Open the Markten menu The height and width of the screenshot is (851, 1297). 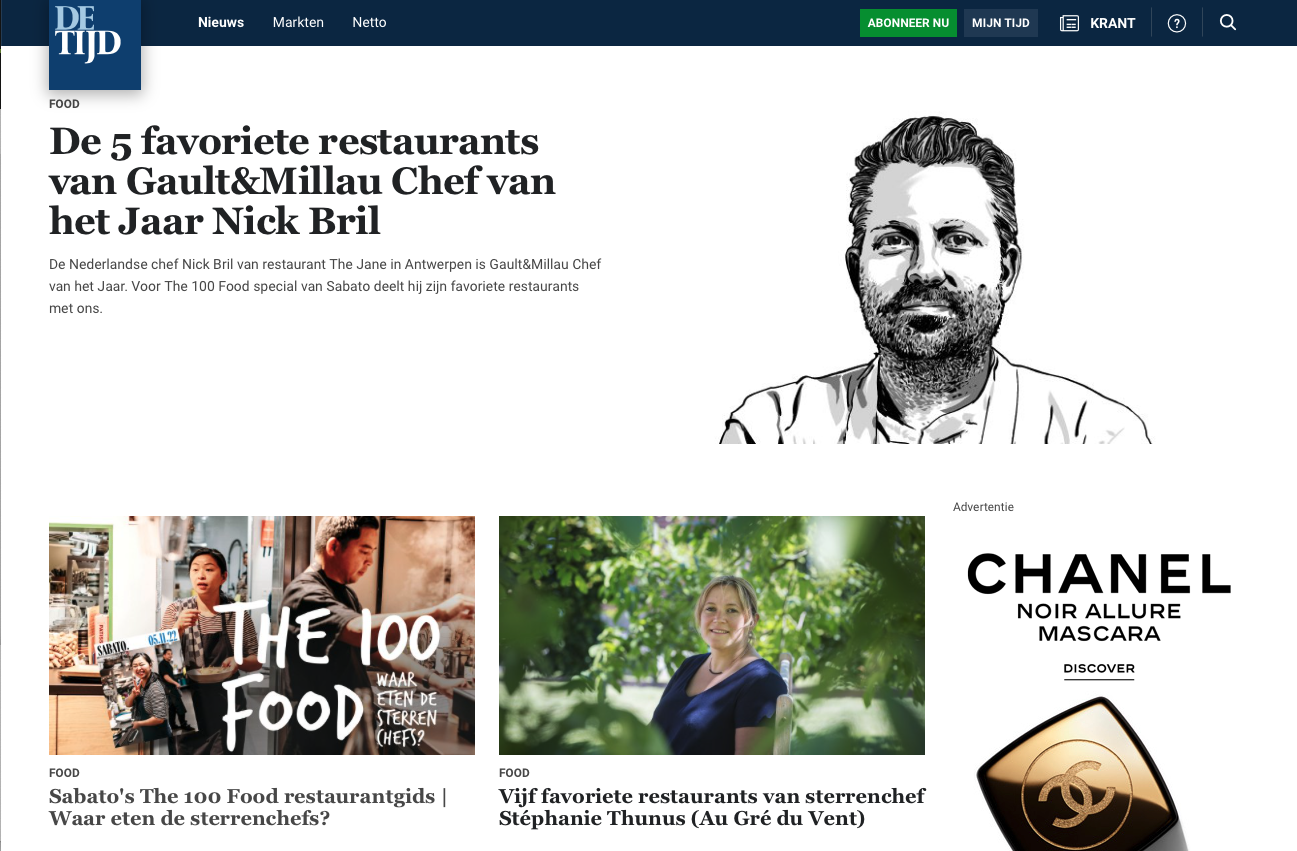[298, 22]
